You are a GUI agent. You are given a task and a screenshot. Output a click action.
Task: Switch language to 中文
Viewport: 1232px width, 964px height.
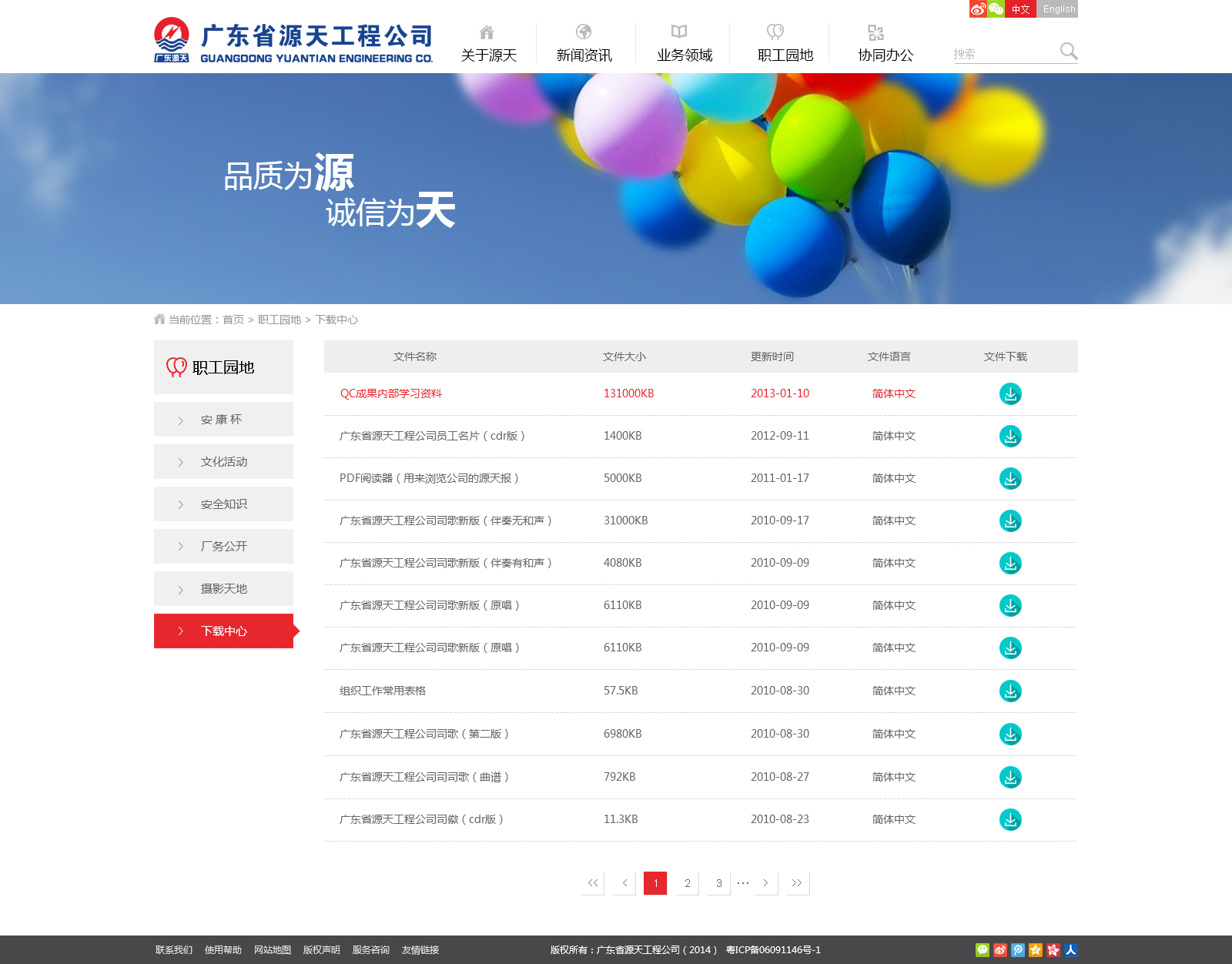tap(1021, 9)
